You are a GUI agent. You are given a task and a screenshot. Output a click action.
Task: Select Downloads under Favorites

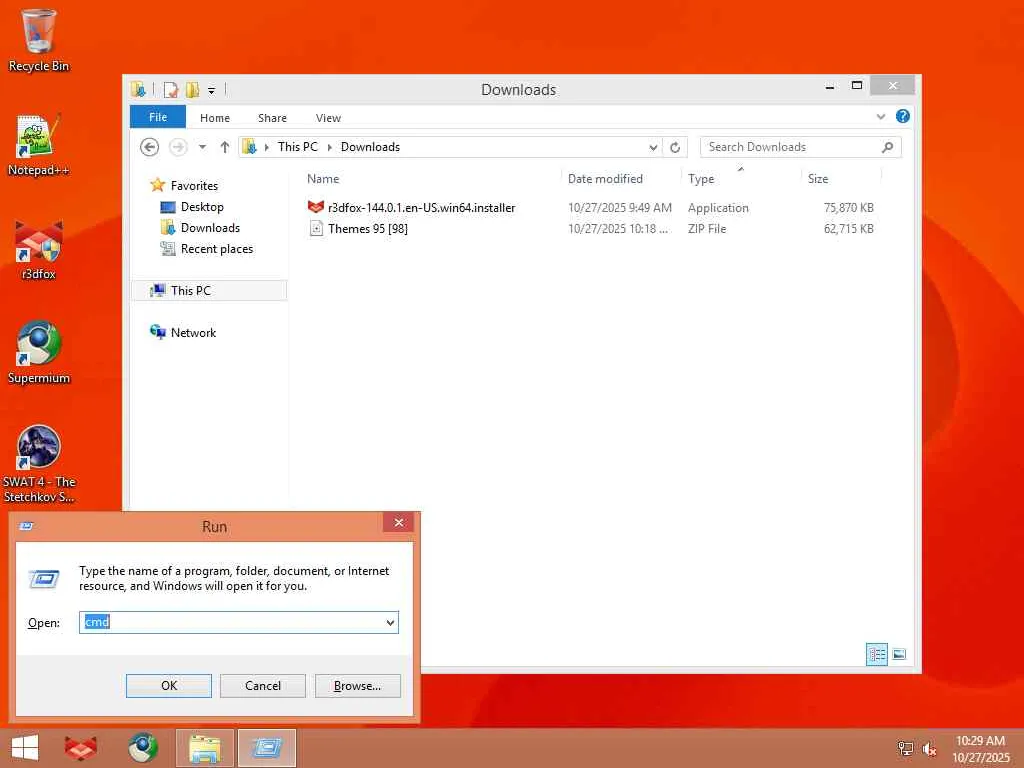(210, 227)
